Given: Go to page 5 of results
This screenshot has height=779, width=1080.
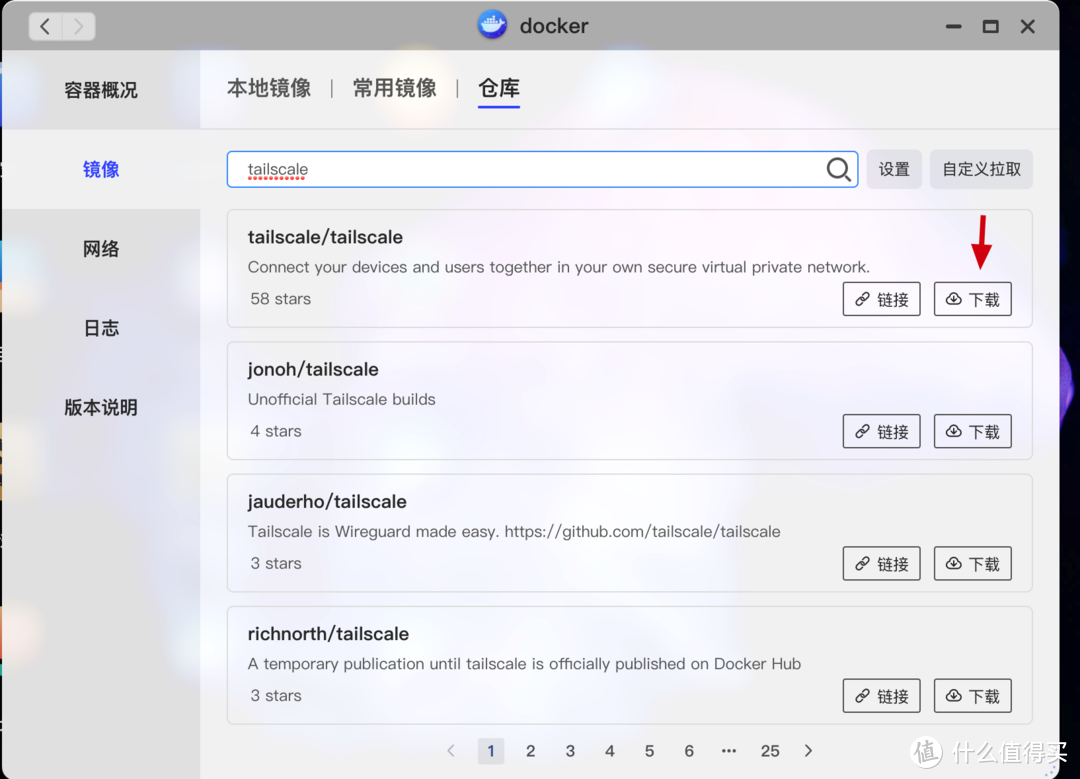Looking at the screenshot, I should click(x=650, y=751).
